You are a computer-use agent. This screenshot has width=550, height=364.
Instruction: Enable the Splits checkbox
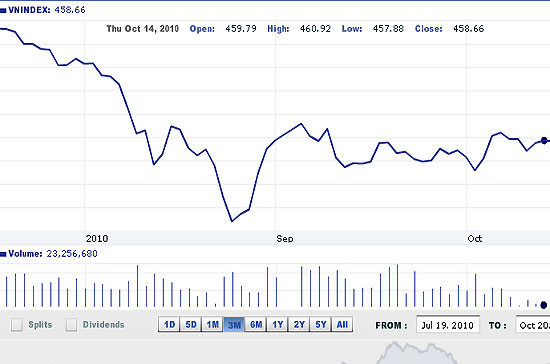[16, 325]
